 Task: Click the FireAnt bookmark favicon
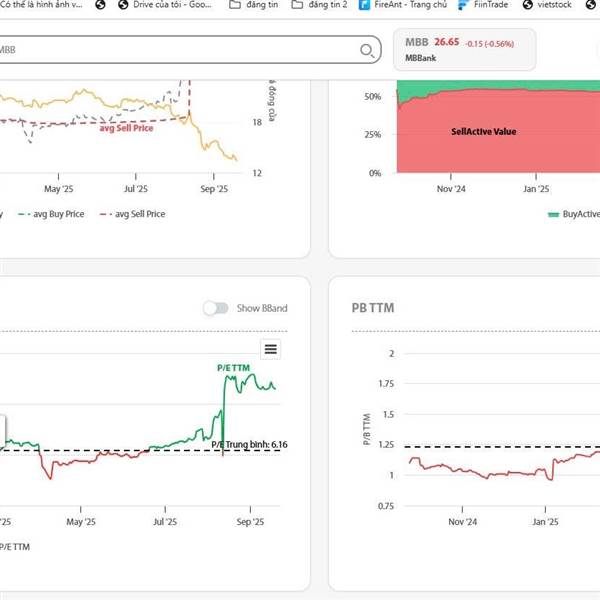364,5
